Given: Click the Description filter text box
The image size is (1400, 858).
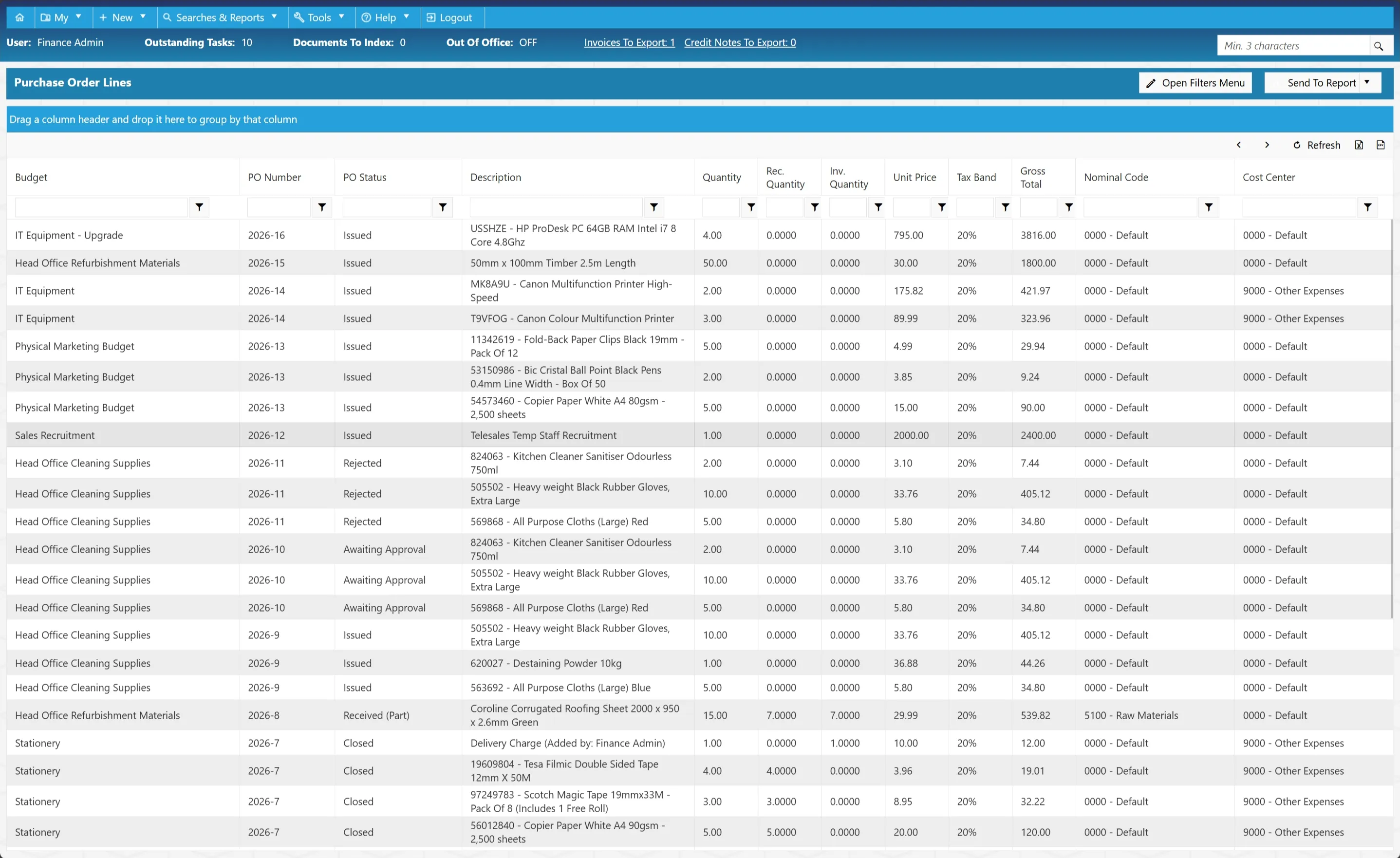Looking at the screenshot, I should [x=557, y=207].
